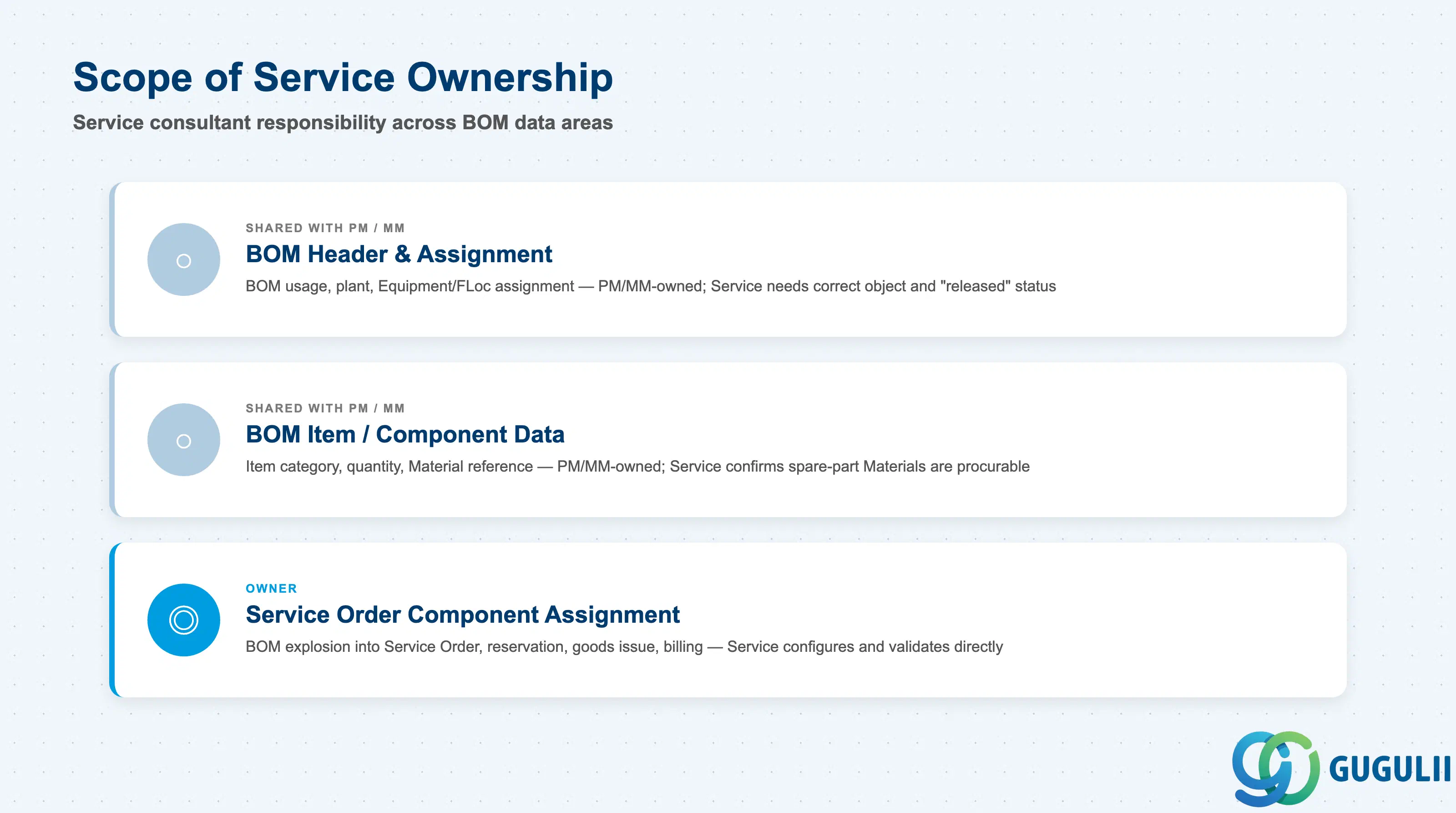Click SHARED WITH PM / MM label above BOM Header
The height and width of the screenshot is (813, 1456).
[x=325, y=228]
